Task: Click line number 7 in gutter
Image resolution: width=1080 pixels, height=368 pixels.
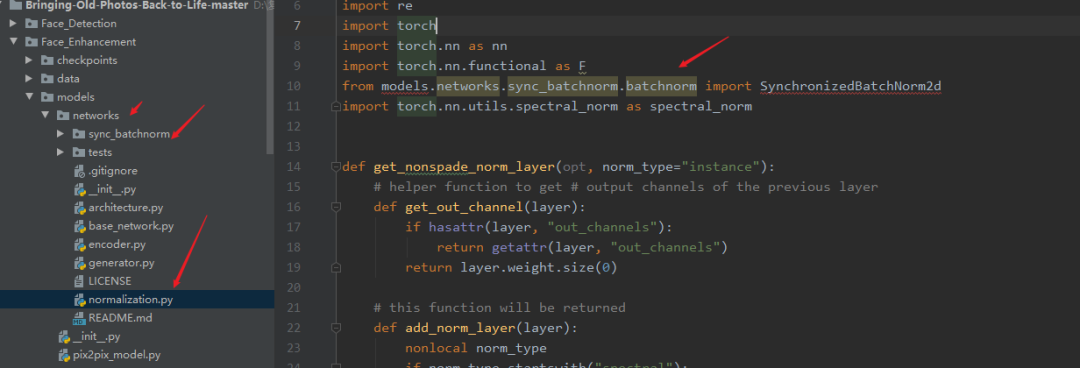Action: coord(297,26)
